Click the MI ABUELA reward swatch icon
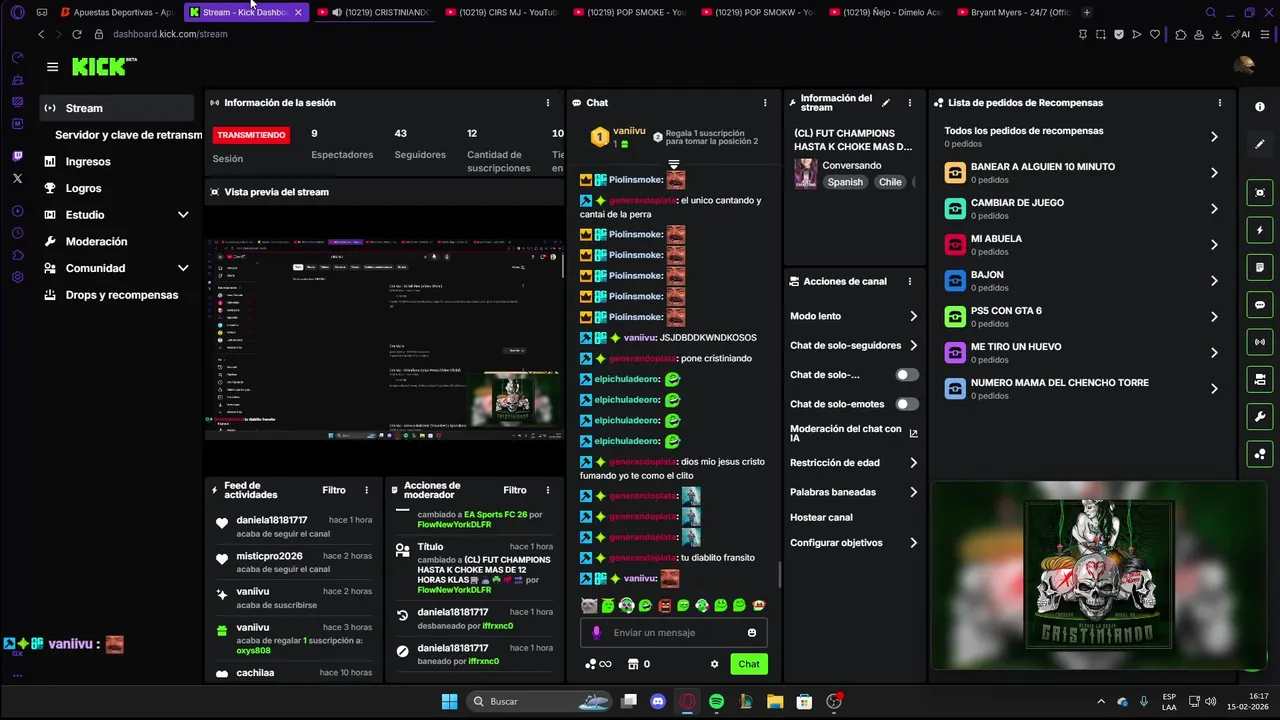 pos(955,245)
